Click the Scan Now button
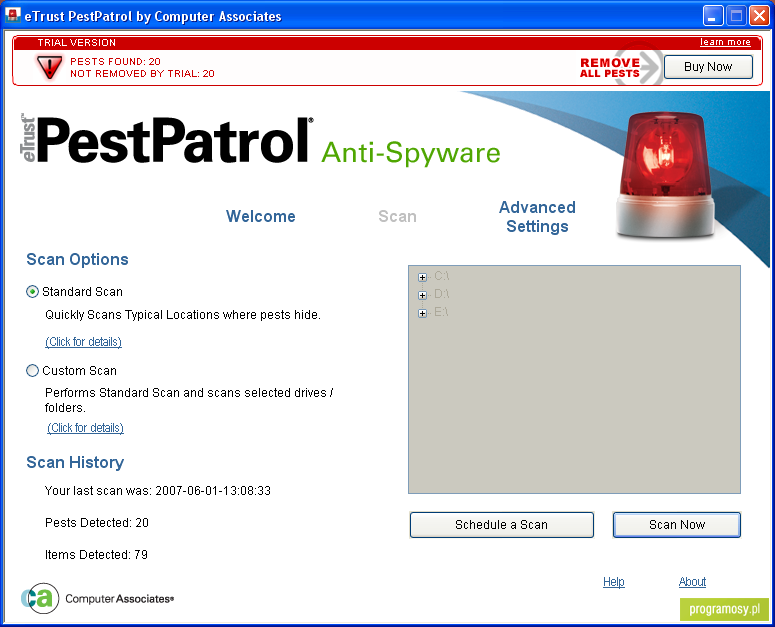775x627 pixels. (x=677, y=525)
